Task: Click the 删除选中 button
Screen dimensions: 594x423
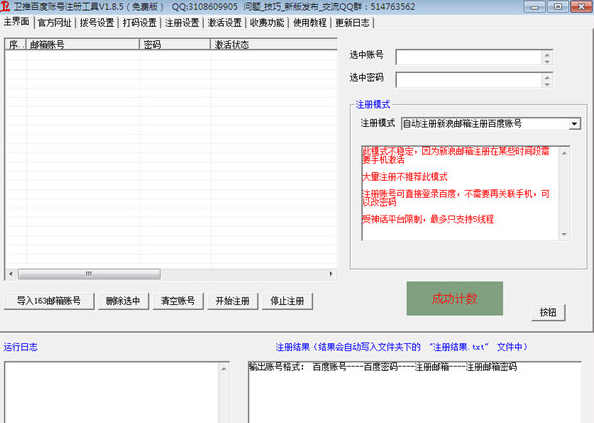Action: pyautogui.click(x=123, y=301)
